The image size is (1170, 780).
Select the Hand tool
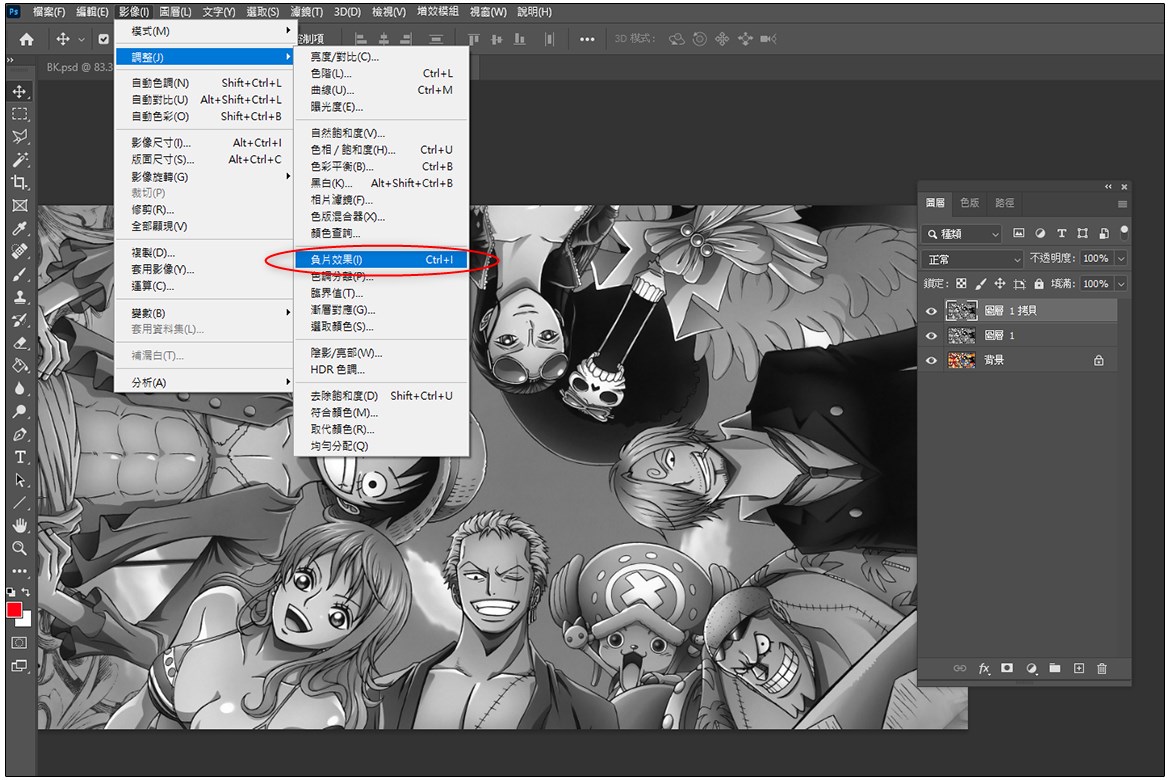click(x=19, y=525)
